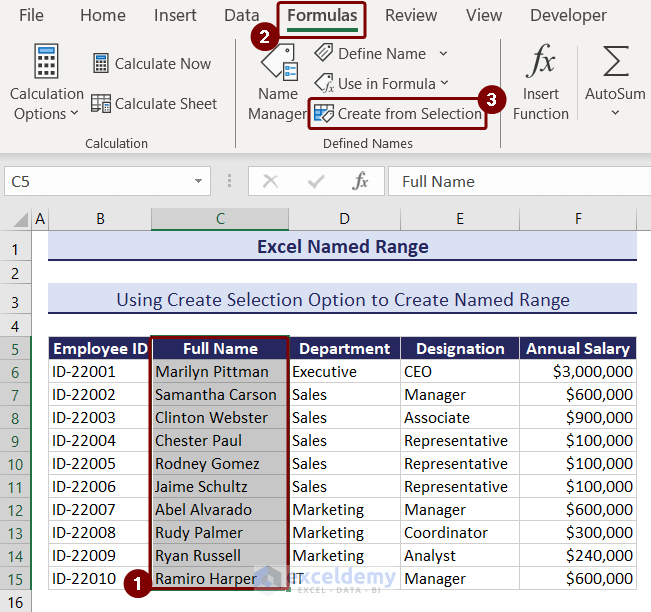Select cell Marilyn Pittman

click(220, 371)
